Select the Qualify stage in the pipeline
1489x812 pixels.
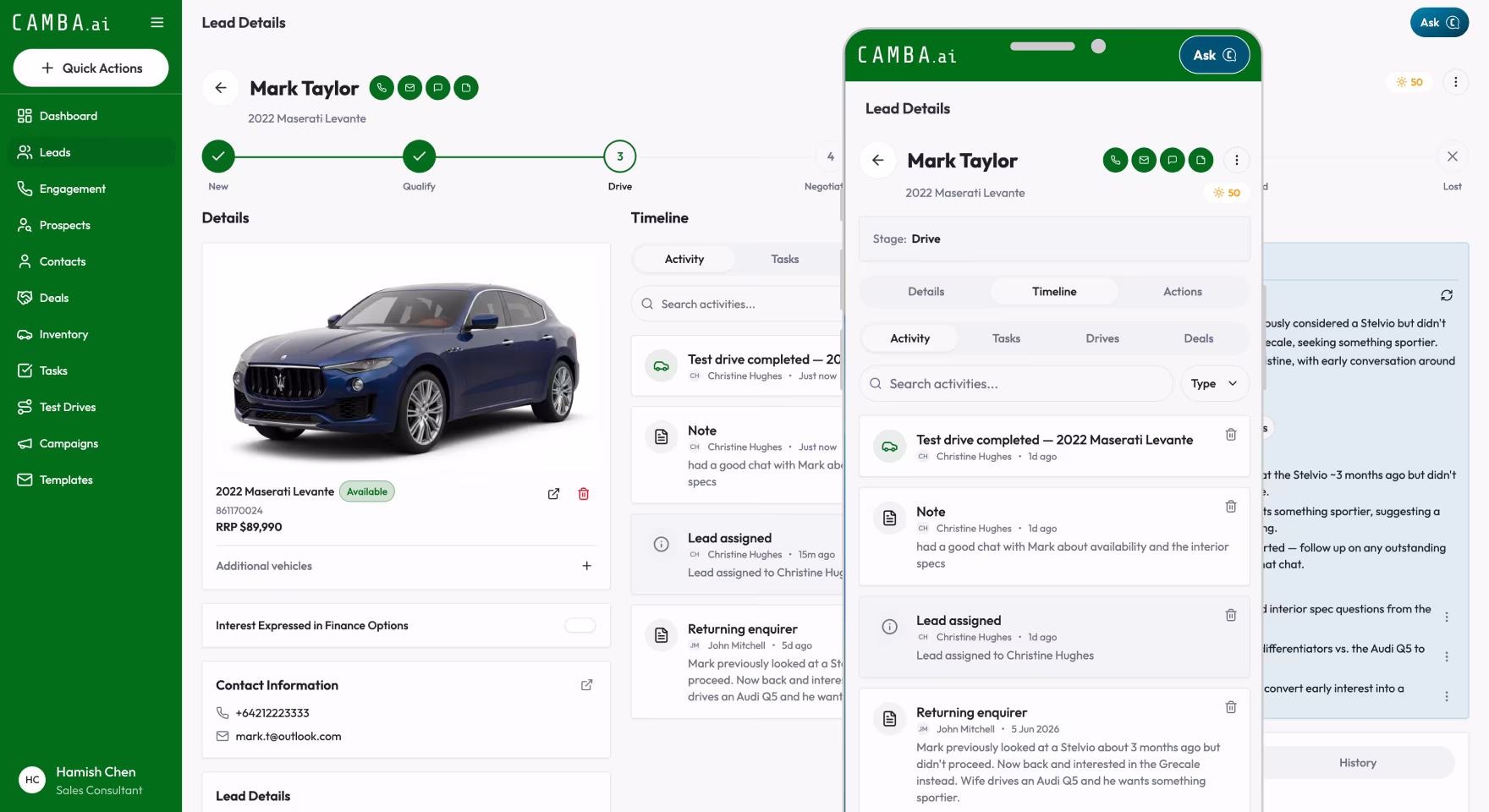tap(419, 156)
